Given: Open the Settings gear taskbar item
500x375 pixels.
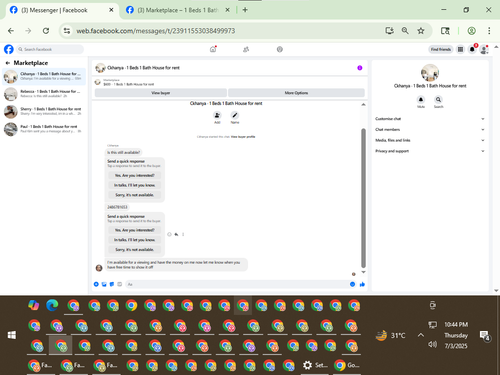Looking at the screenshot, I should (315, 365).
